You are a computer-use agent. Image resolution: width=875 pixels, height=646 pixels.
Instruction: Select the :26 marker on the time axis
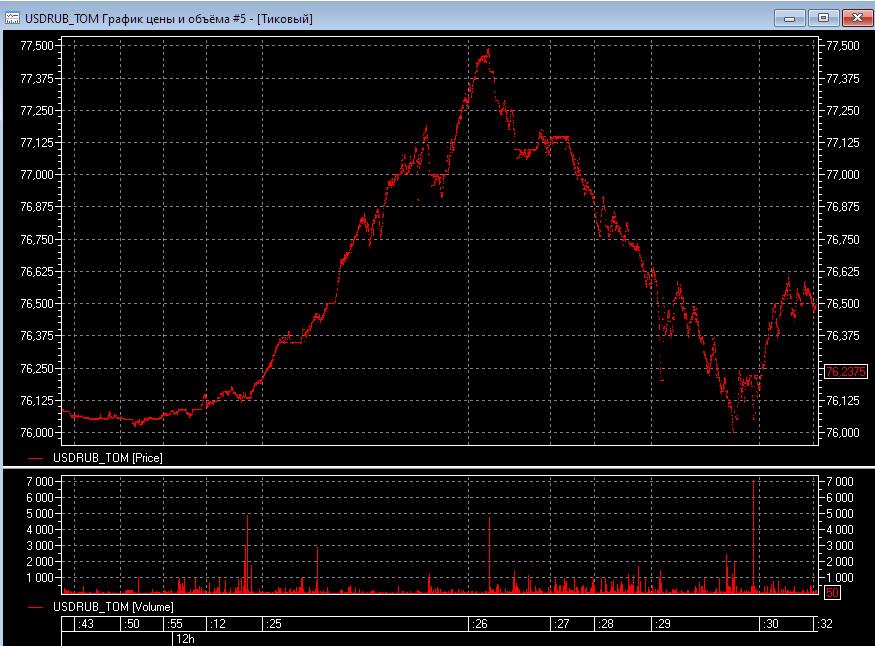click(480, 624)
